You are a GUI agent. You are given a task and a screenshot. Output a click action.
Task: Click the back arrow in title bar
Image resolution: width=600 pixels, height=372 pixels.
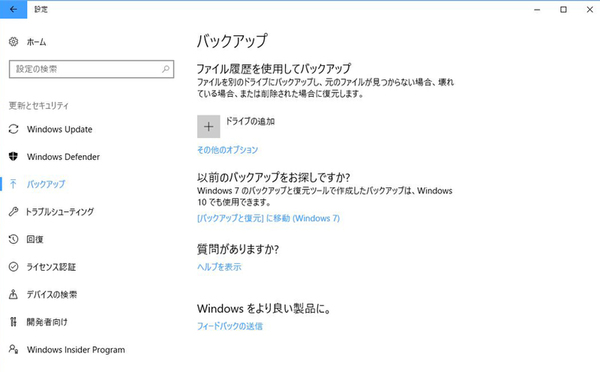[x=13, y=10]
